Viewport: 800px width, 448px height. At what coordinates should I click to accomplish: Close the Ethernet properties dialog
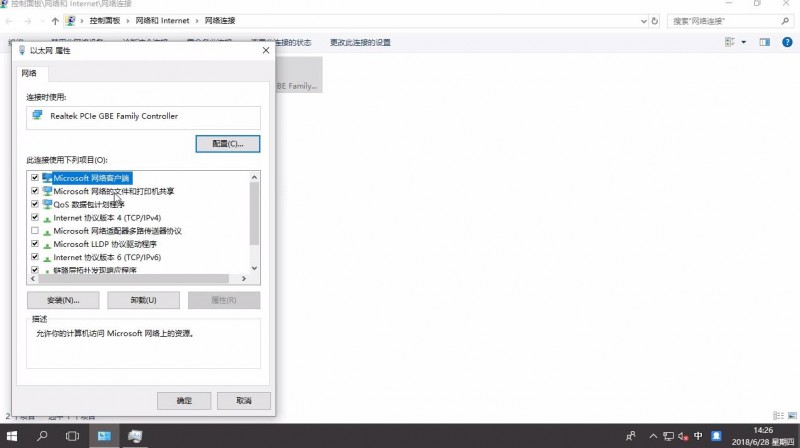click(x=266, y=50)
